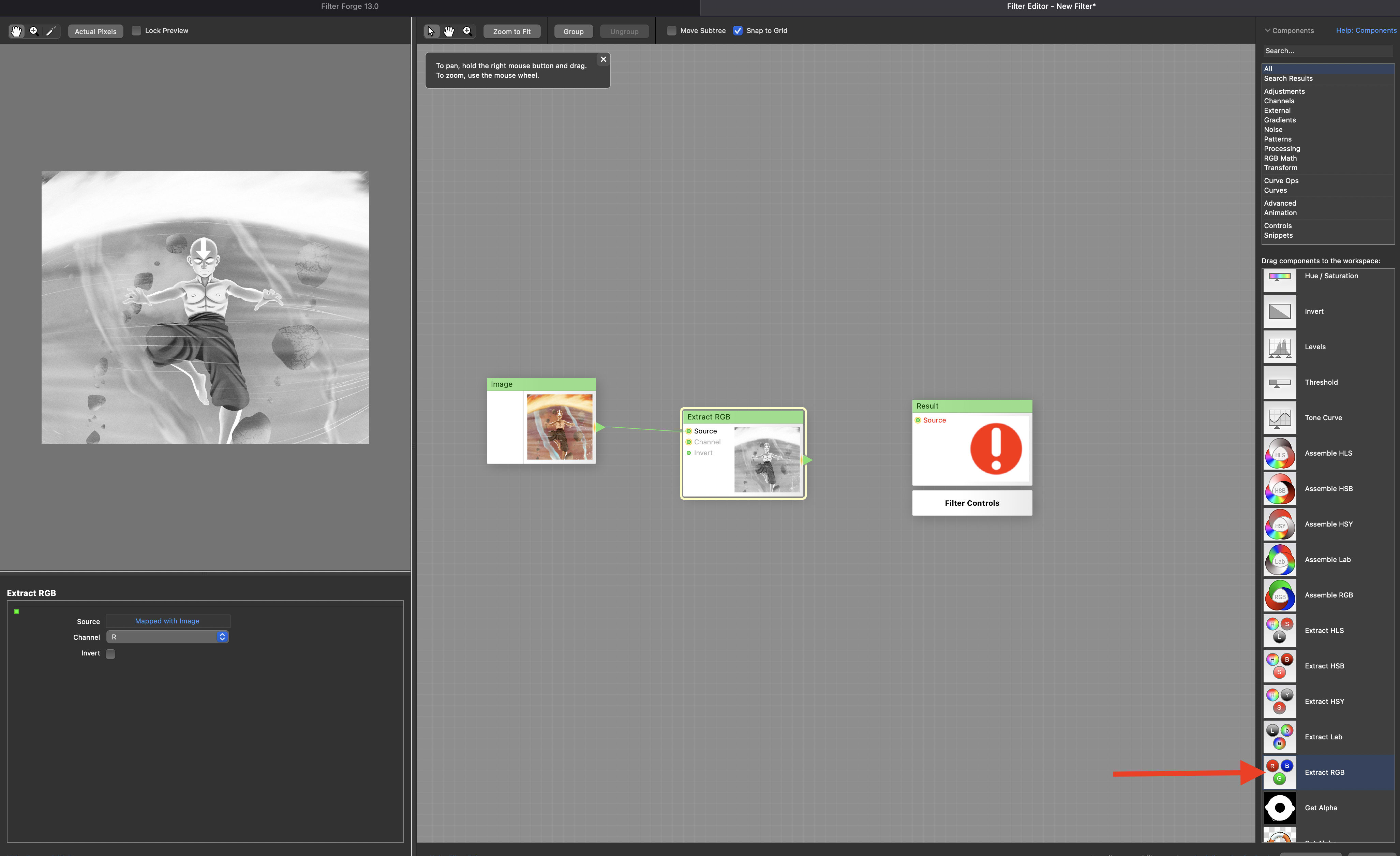The height and width of the screenshot is (856, 1400).
Task: Select the Search Results category
Action: (x=1328, y=78)
